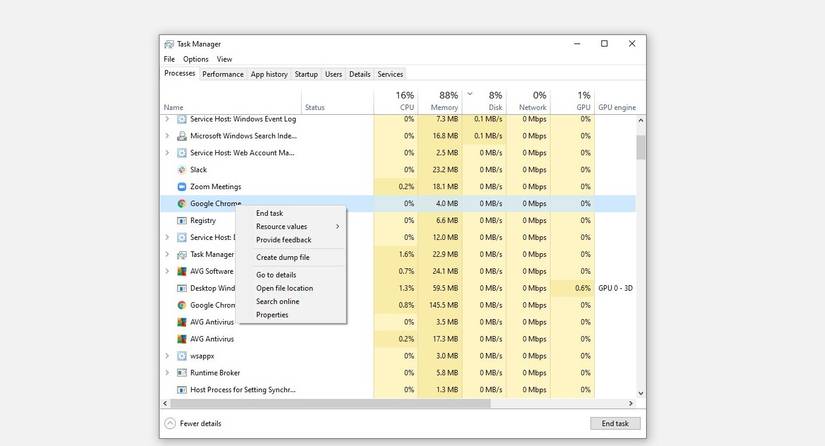This screenshot has height=446, width=825.
Task: Expand Service Host: Windows Event Log
Action: 167,119
